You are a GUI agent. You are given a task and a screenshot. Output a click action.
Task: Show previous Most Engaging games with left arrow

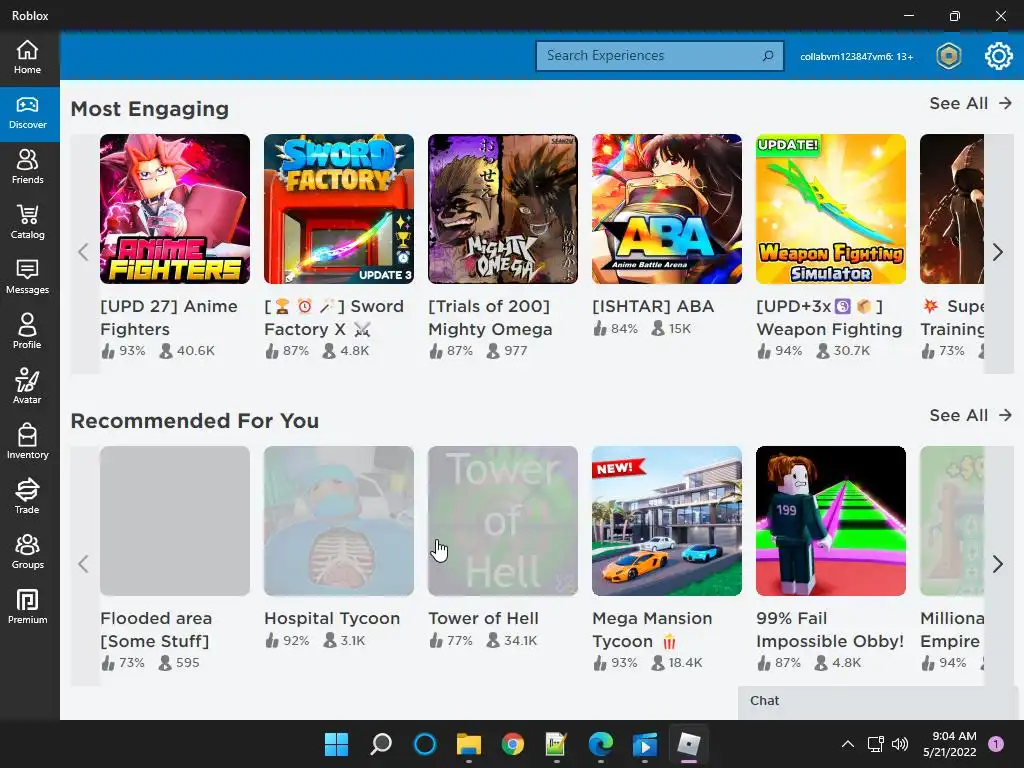tap(84, 252)
